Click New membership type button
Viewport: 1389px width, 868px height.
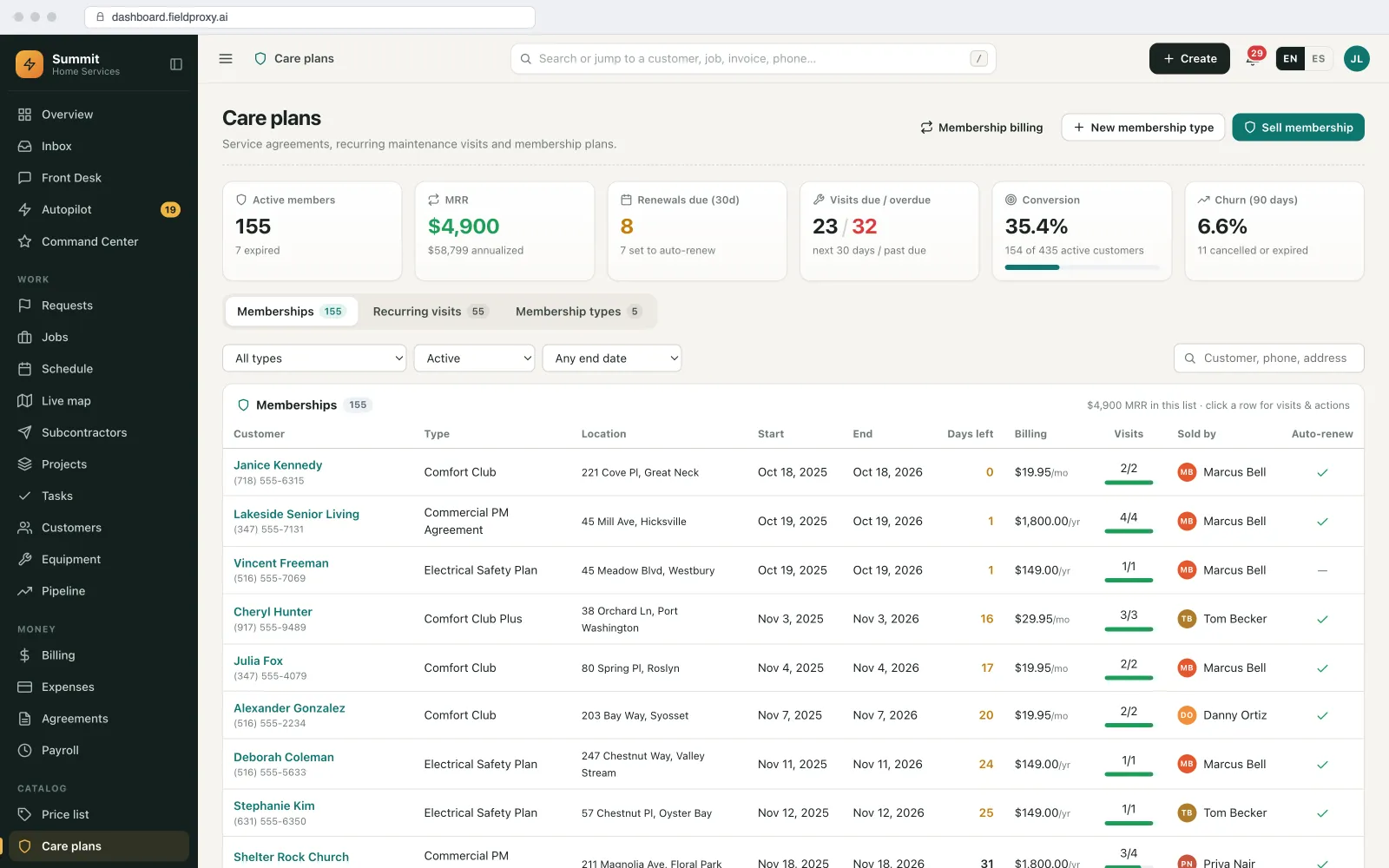pyautogui.click(x=1143, y=128)
